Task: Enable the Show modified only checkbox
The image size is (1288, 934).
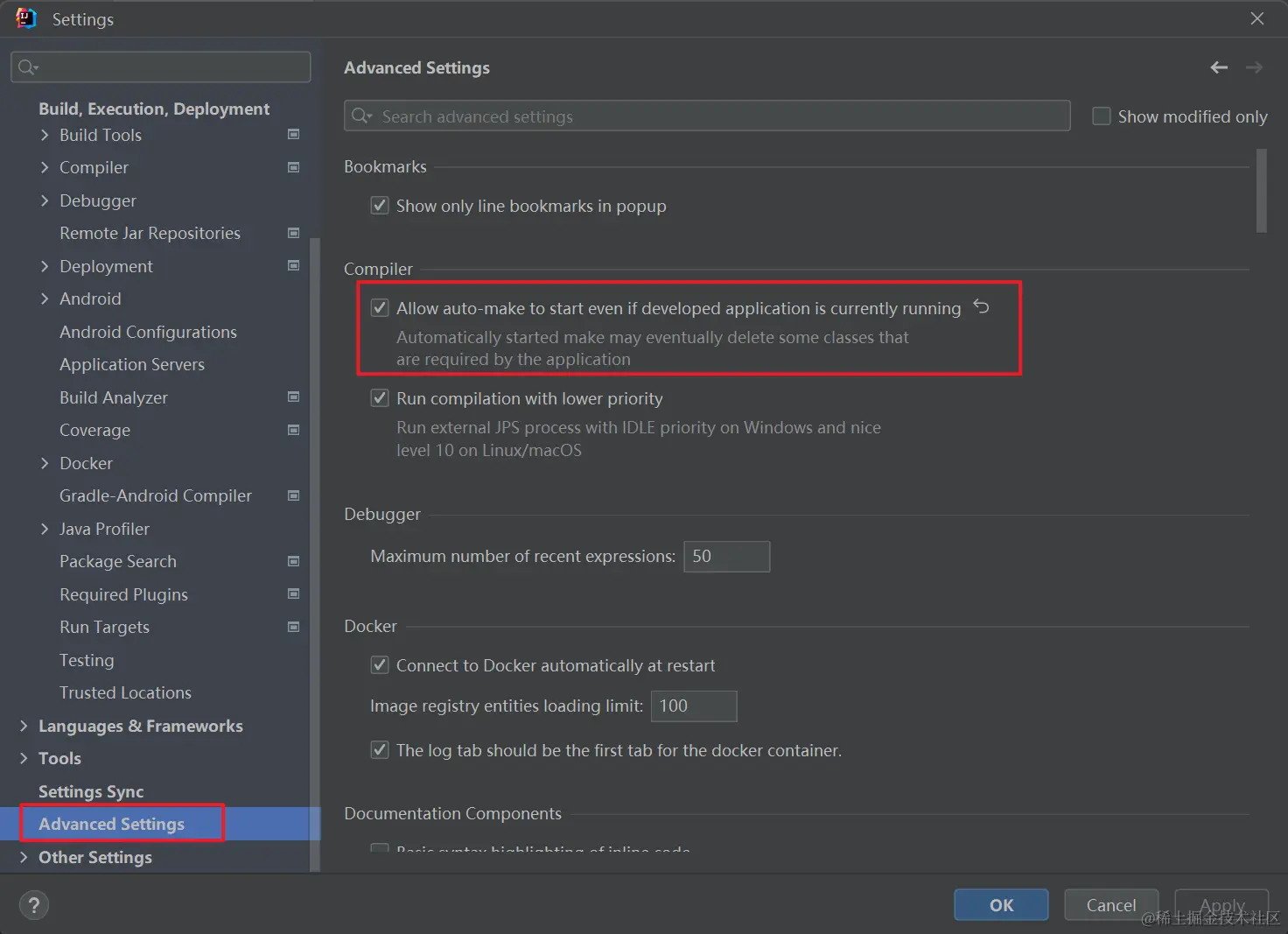Action: click(x=1102, y=116)
